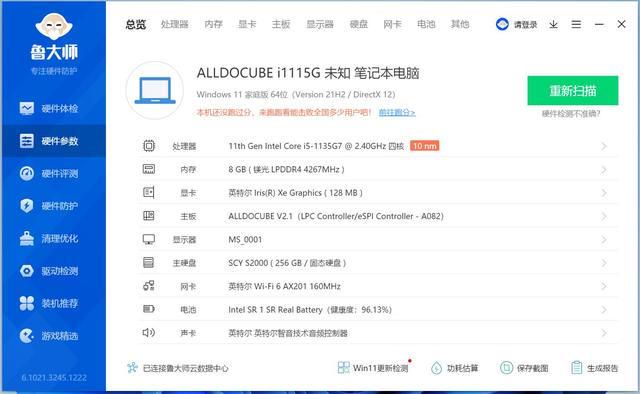Click the download arrow icon

553,24
